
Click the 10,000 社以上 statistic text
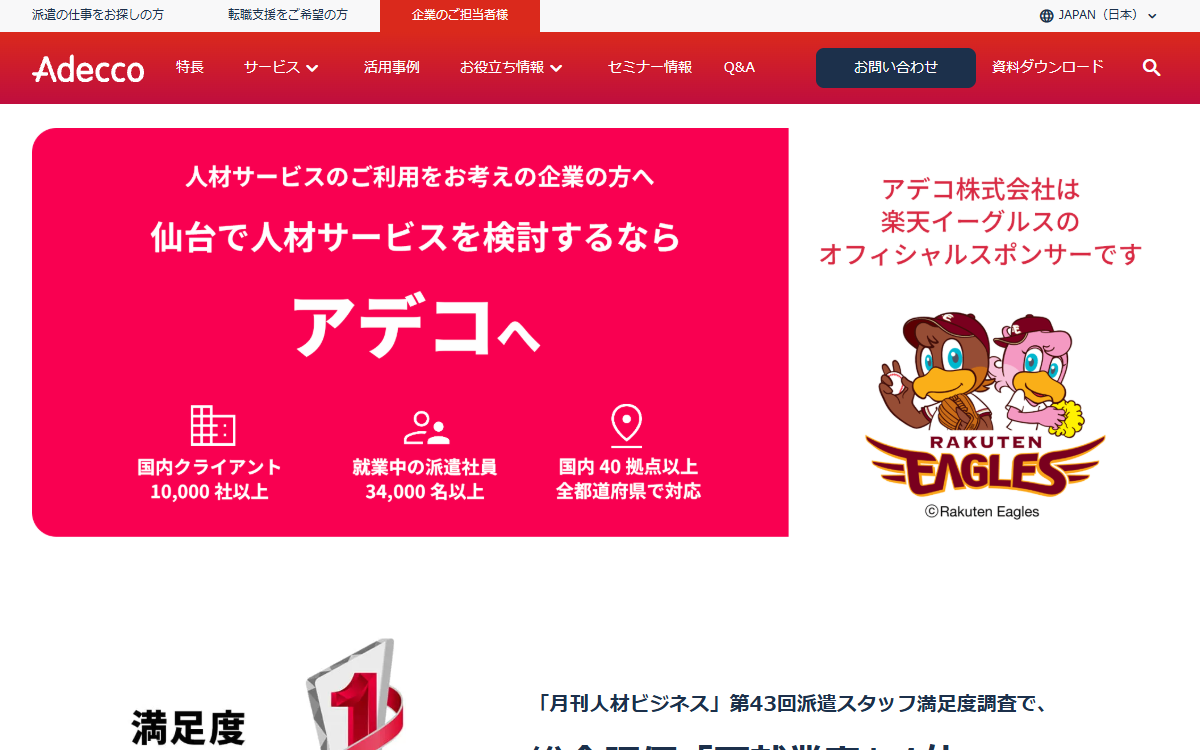(x=209, y=491)
